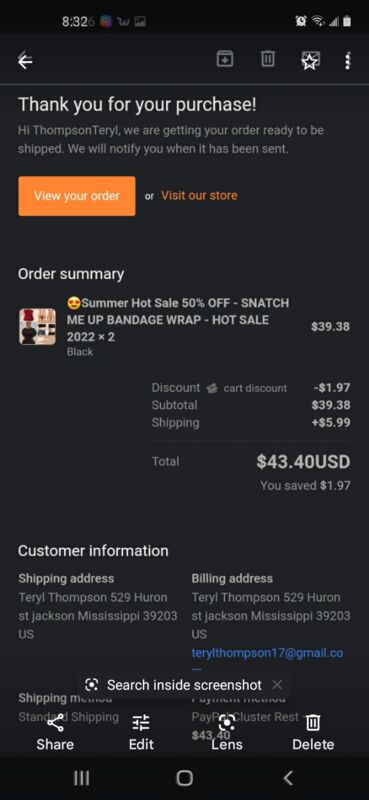Open the Snatch Me Up product thumbnail

[37, 327]
